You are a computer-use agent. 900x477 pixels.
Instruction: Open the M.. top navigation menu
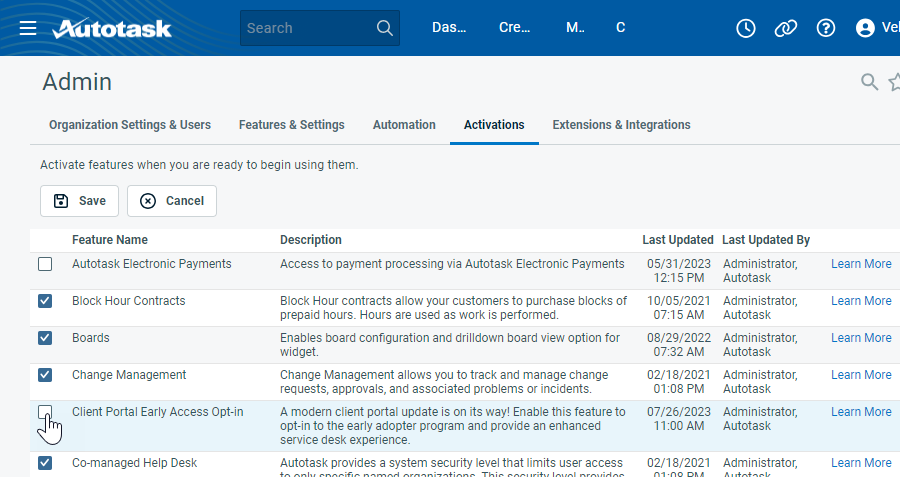pos(575,28)
